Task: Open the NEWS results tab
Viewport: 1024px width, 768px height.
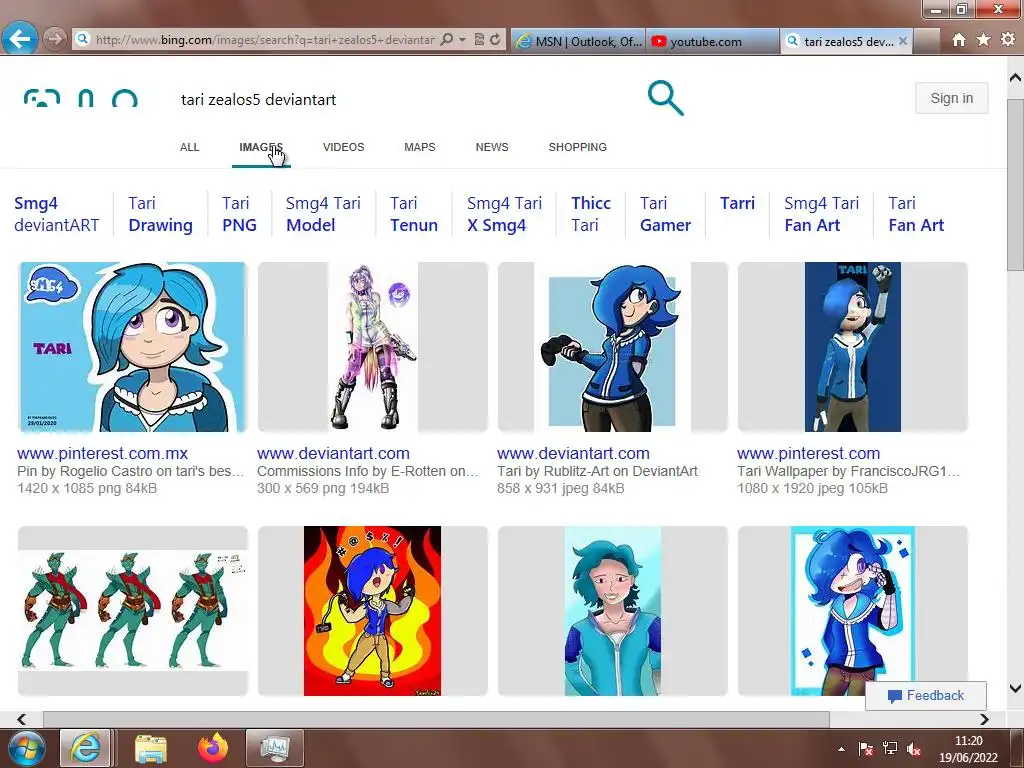Action: 492,147
